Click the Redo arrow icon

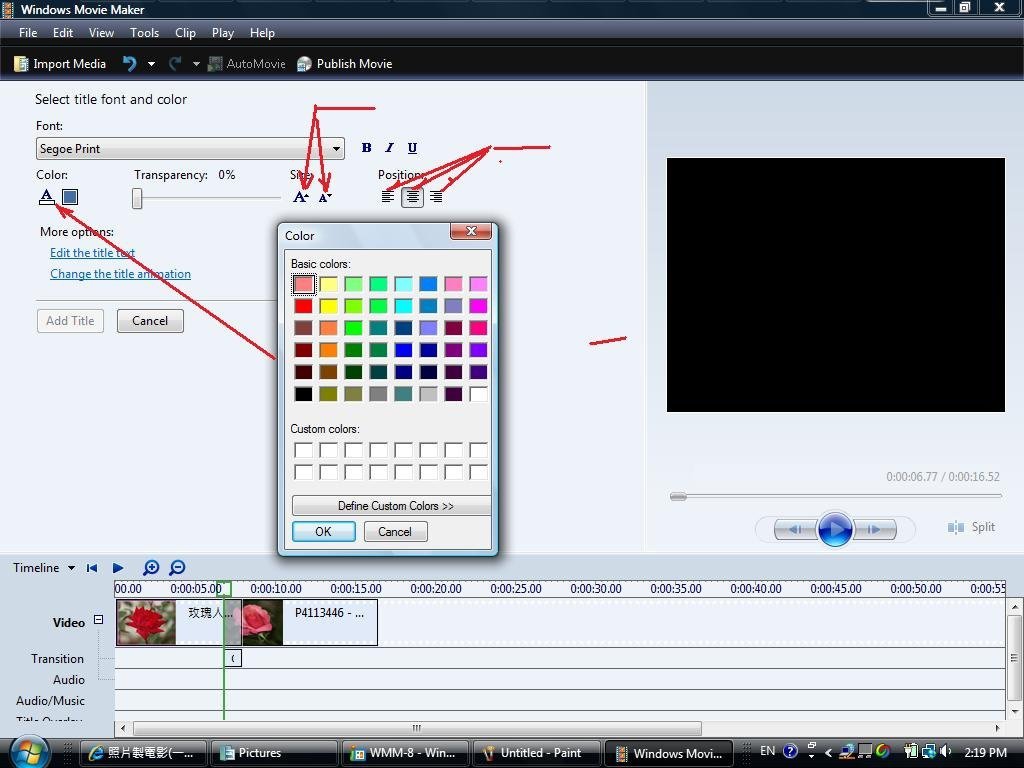[175, 63]
